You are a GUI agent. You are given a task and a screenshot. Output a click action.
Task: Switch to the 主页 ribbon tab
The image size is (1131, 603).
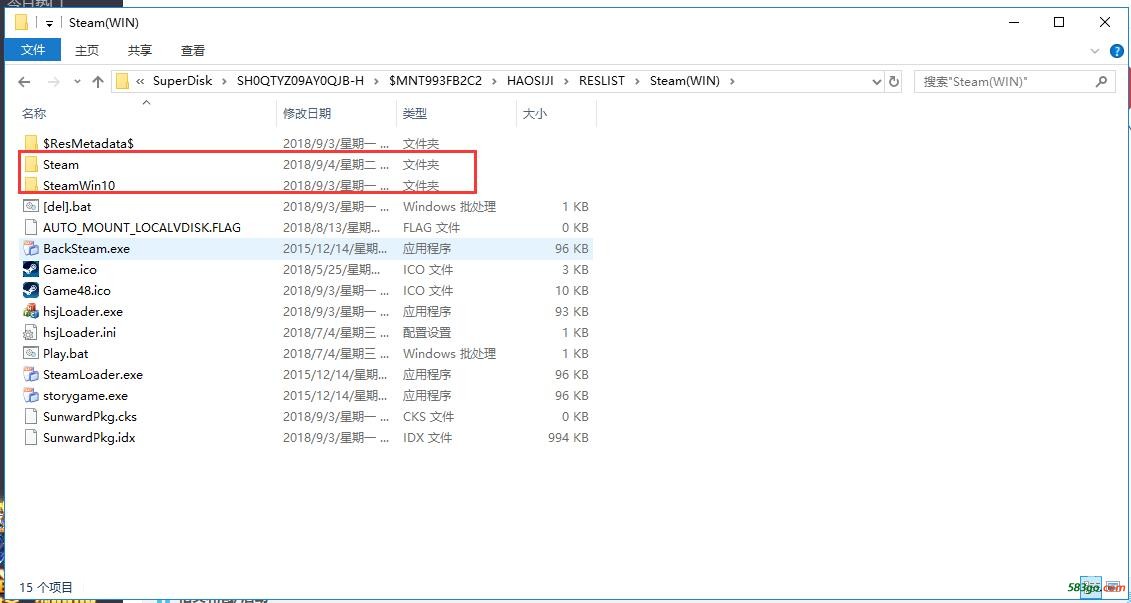87,50
